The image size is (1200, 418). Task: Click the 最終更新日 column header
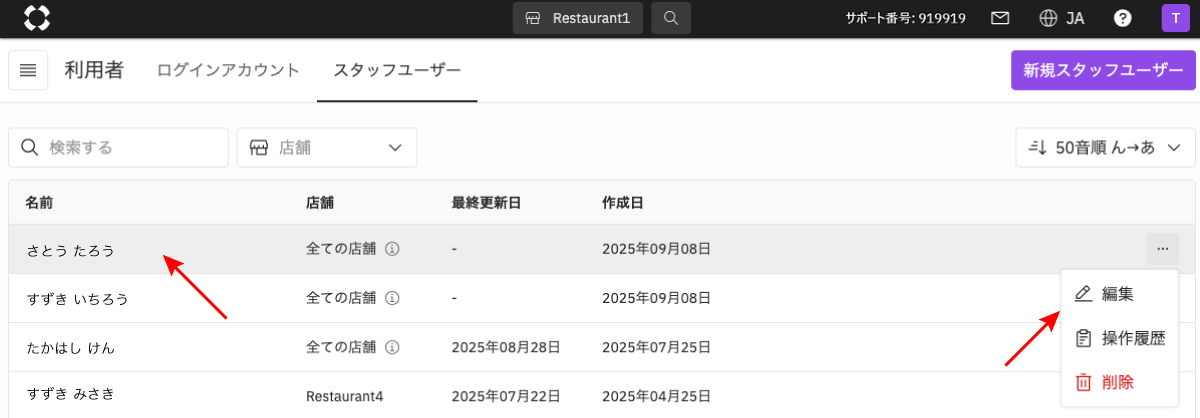click(487, 203)
